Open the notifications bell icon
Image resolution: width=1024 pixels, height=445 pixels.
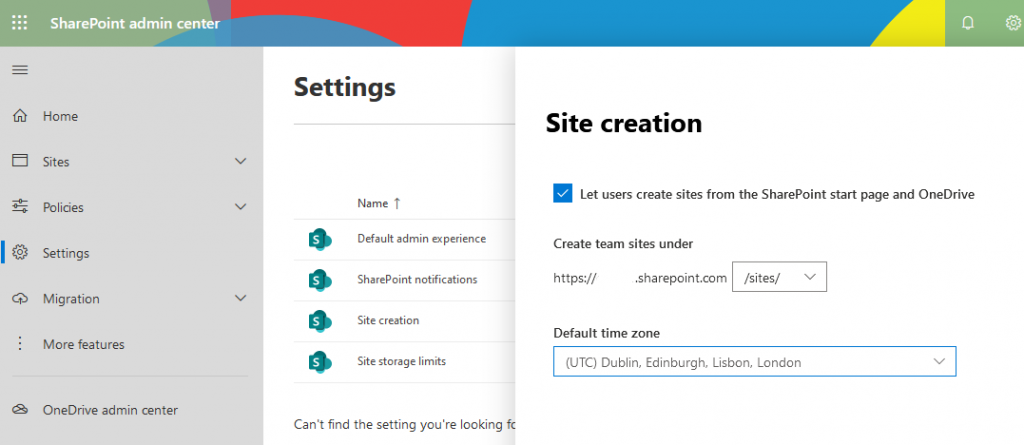tap(968, 24)
